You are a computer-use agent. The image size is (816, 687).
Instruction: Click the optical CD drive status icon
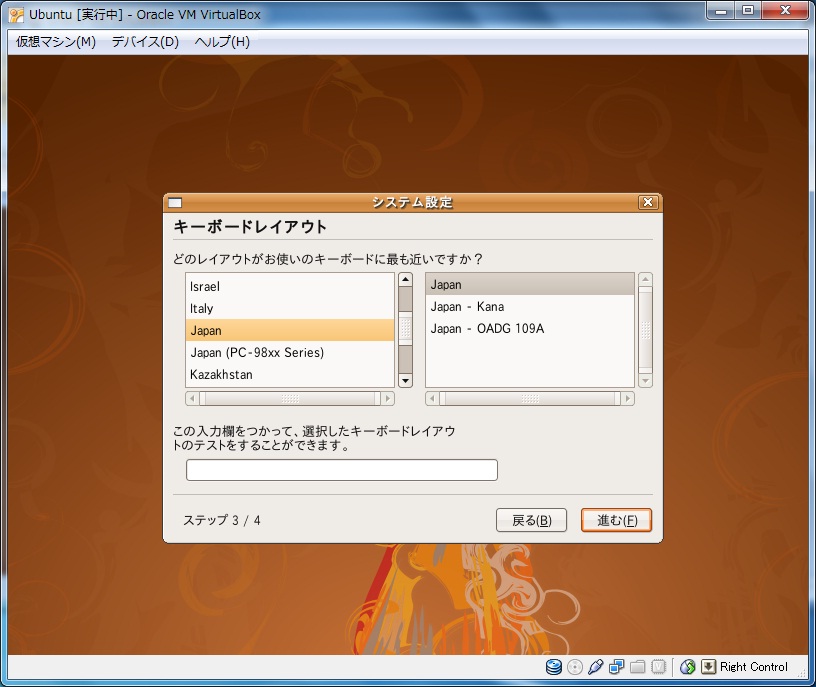coord(575,667)
